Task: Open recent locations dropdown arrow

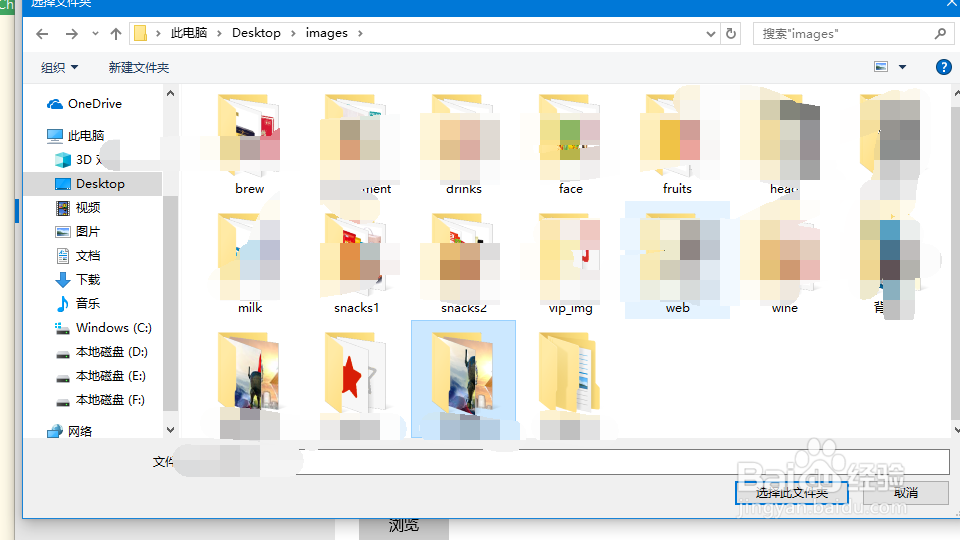Action: pyautogui.click(x=95, y=34)
